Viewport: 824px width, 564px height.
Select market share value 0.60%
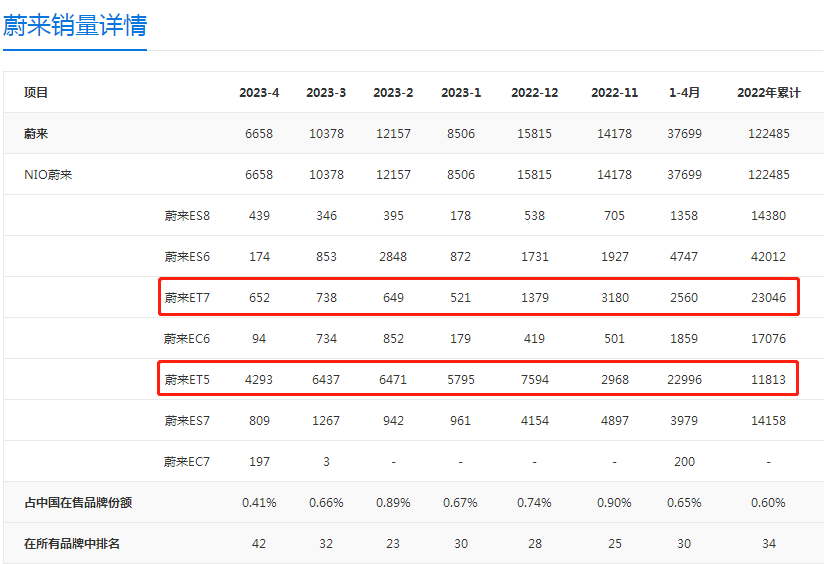[x=768, y=503]
